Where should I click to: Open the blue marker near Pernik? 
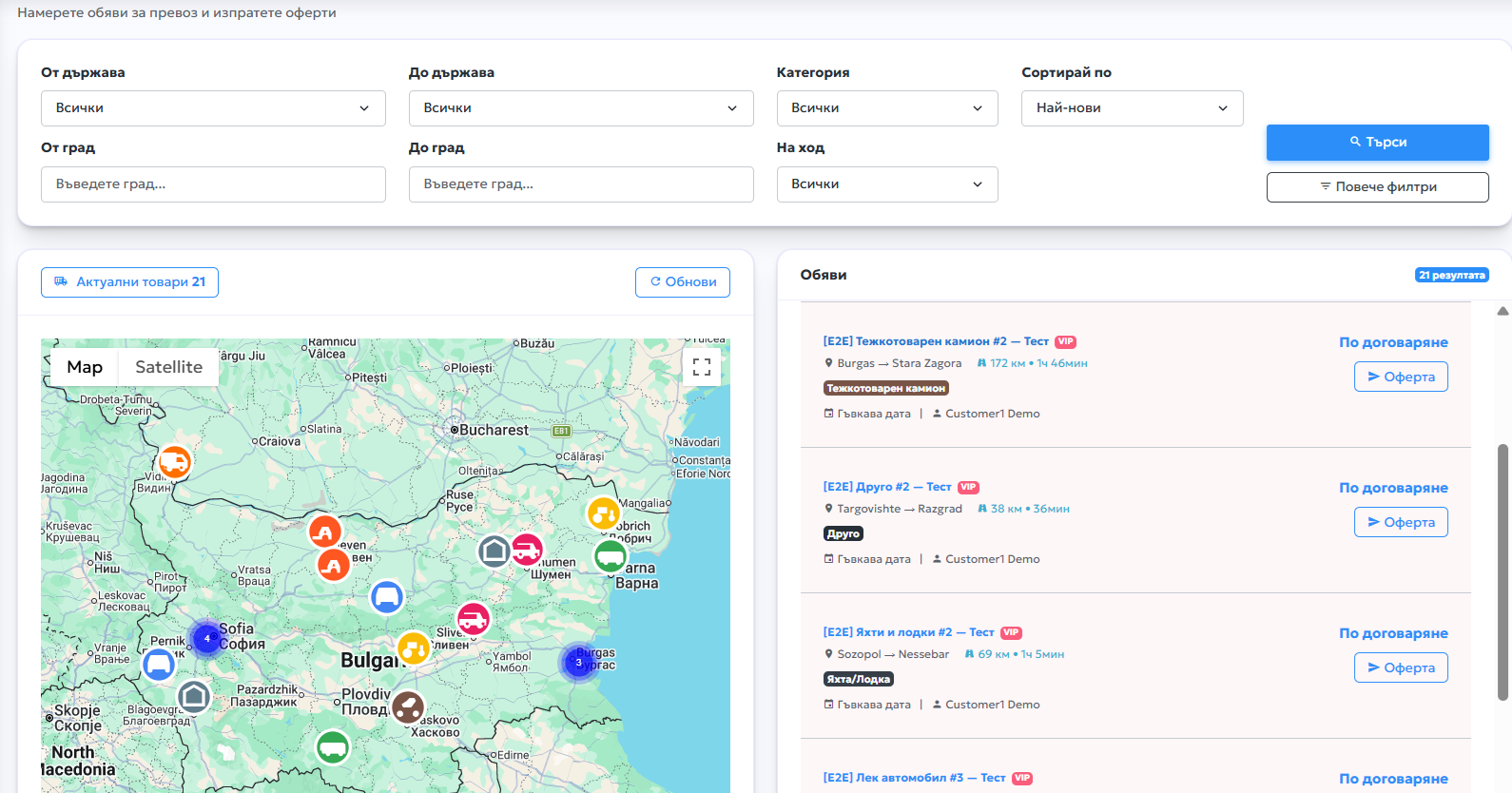coord(159,665)
